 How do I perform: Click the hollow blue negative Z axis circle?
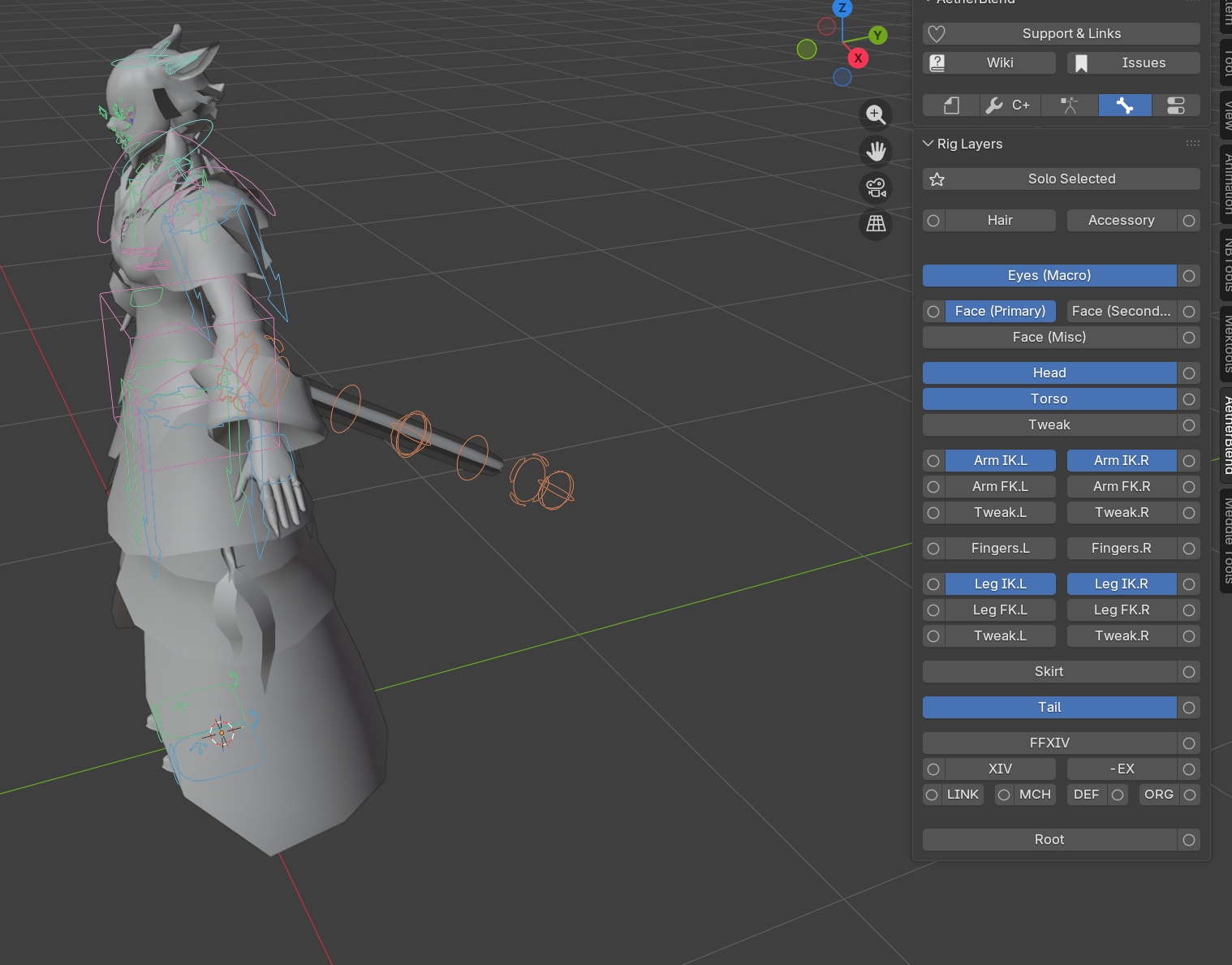point(842,77)
